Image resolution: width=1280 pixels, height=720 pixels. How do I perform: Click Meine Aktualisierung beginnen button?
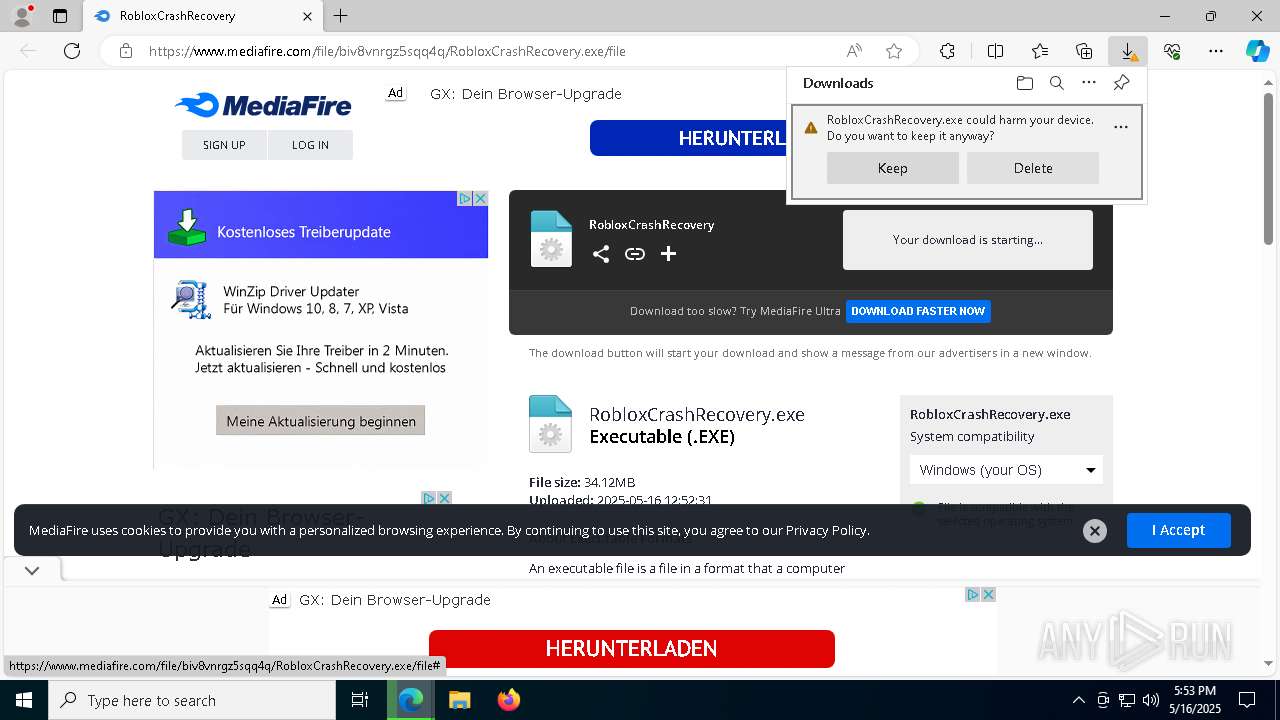321,421
